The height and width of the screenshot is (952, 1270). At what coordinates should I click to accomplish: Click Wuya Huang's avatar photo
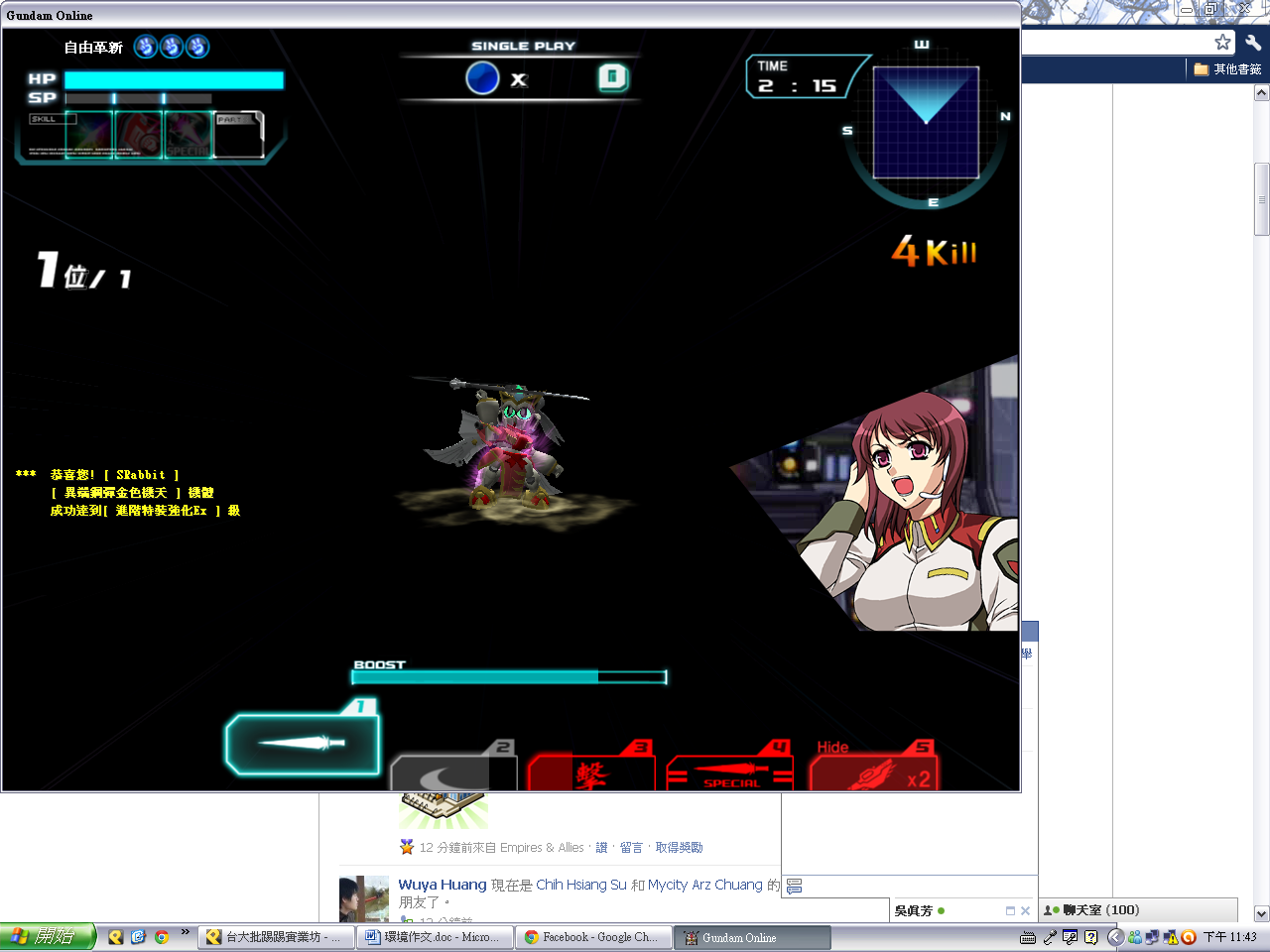click(x=364, y=899)
